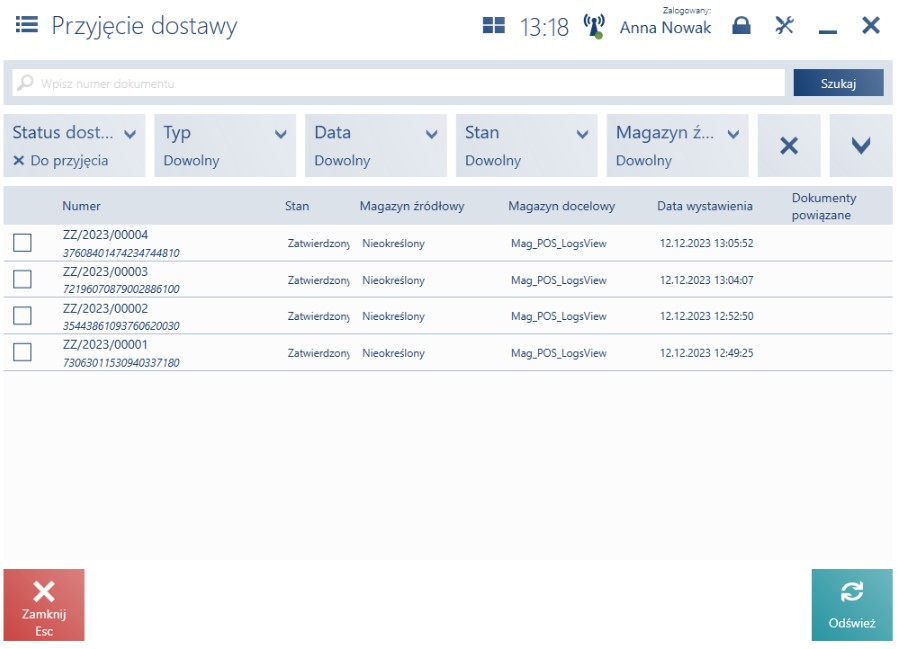Select checkbox for ZZ/2023/00001
The image size is (898, 649).
(x=22, y=352)
